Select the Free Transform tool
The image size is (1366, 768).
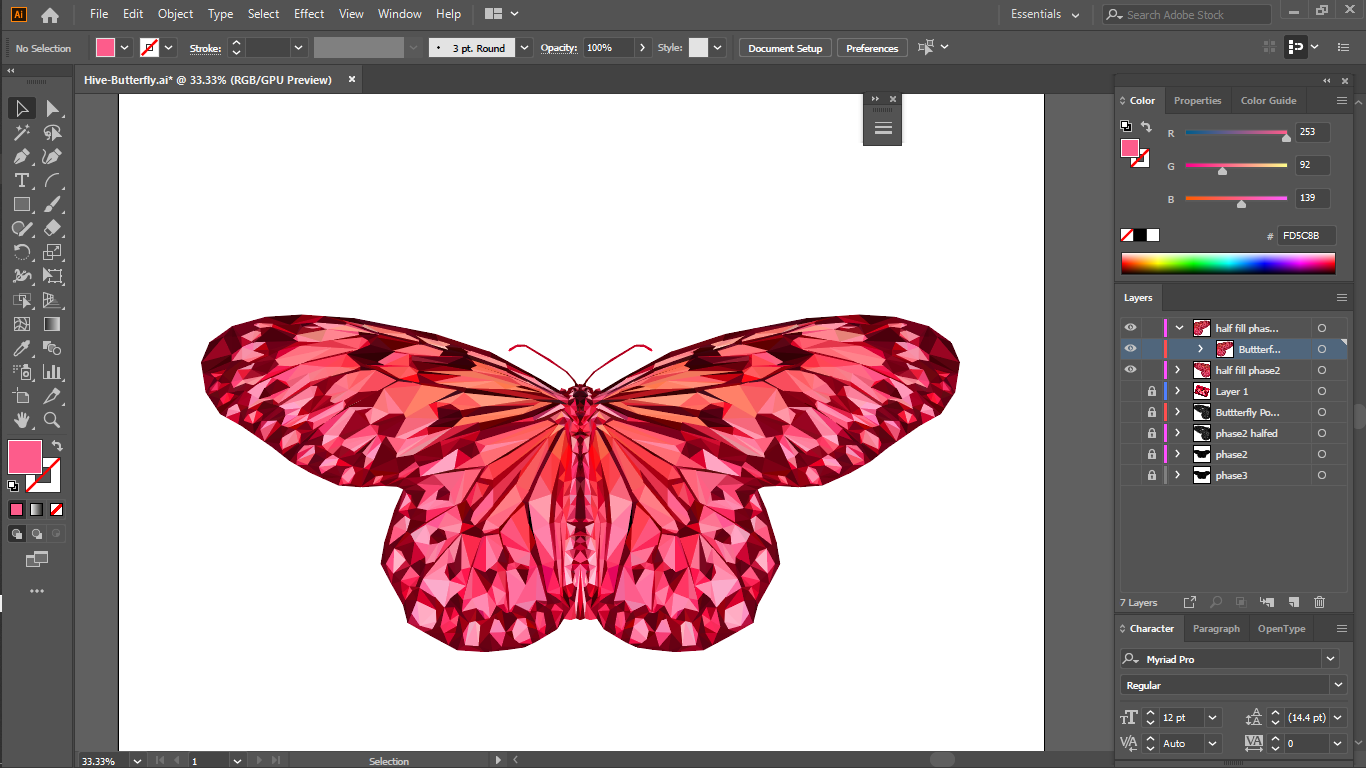pyautogui.click(x=53, y=276)
